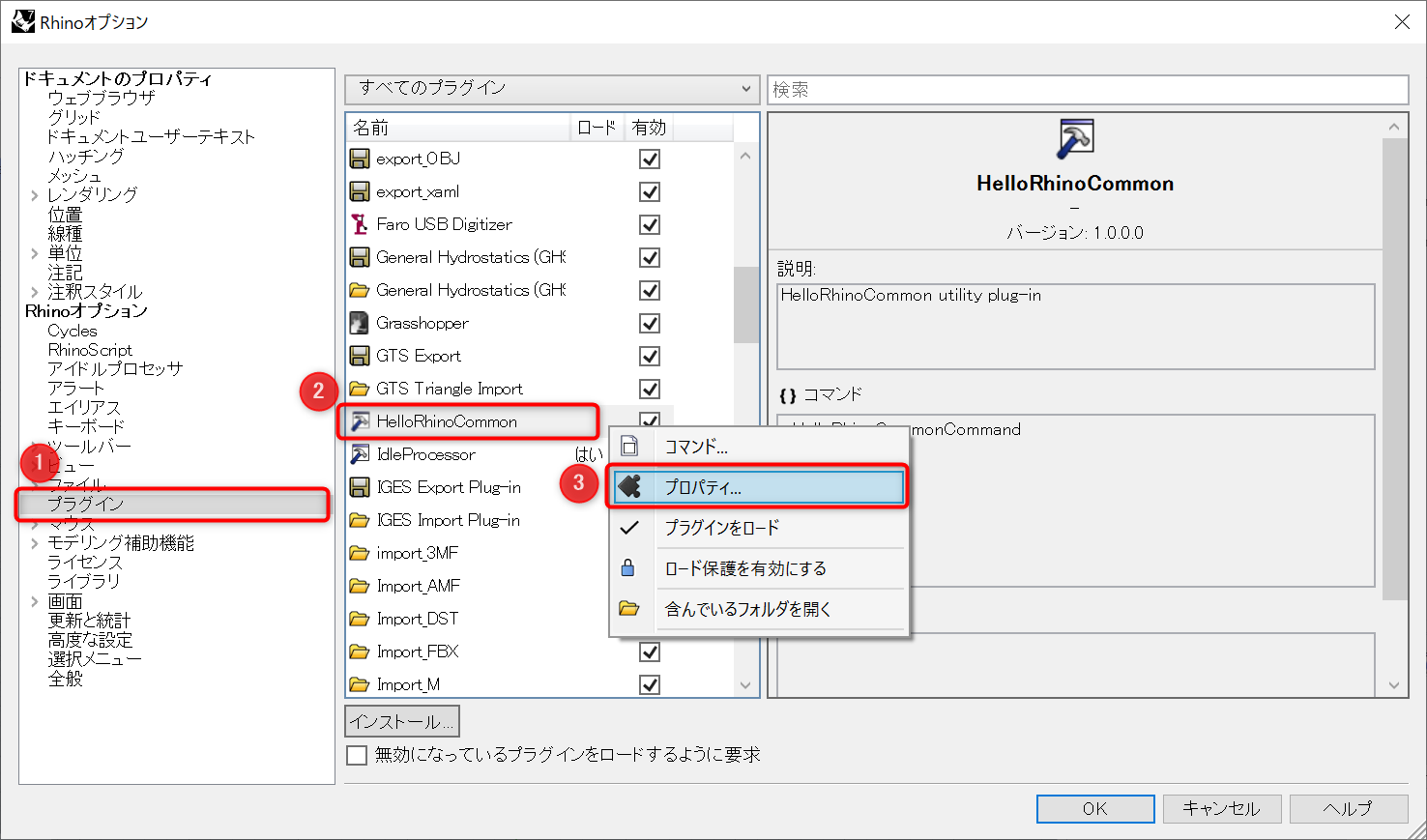Toggle the Grasshopper enabled checkbox
This screenshot has width=1427, height=840.
[650, 323]
